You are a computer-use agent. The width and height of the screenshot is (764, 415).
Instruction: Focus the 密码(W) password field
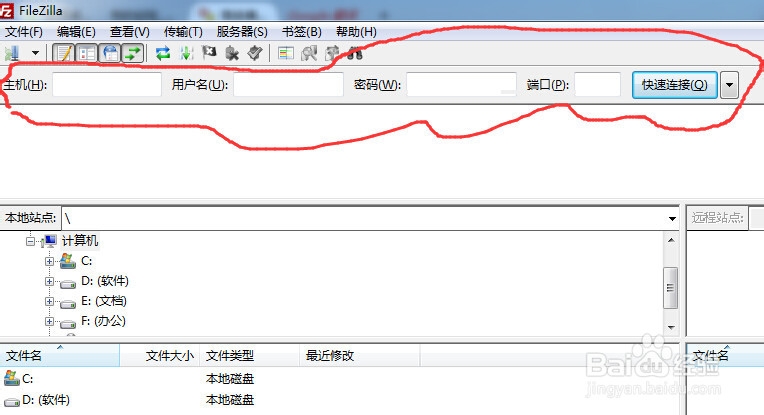461,85
